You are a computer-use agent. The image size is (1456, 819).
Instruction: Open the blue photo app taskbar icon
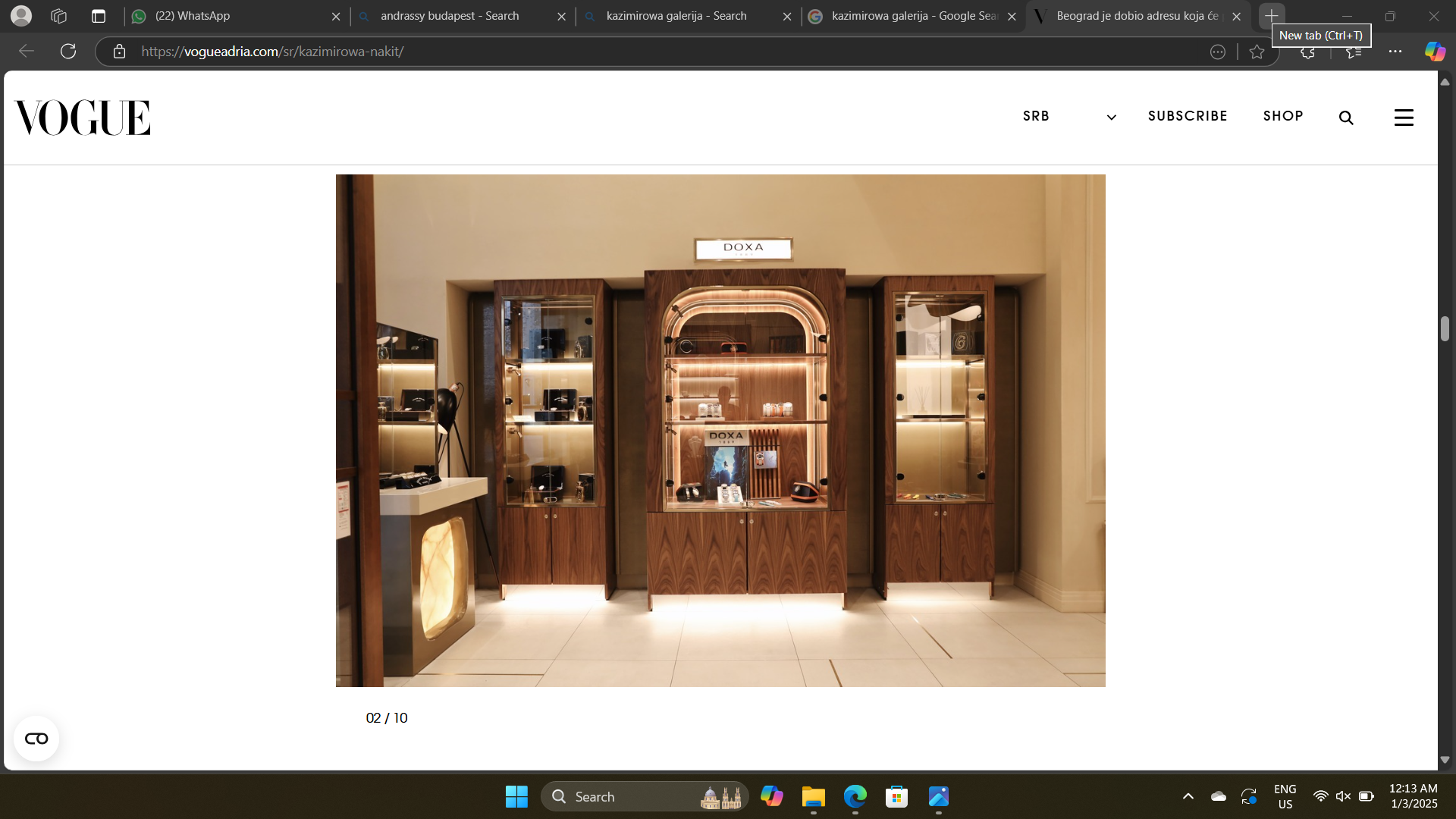tap(939, 796)
